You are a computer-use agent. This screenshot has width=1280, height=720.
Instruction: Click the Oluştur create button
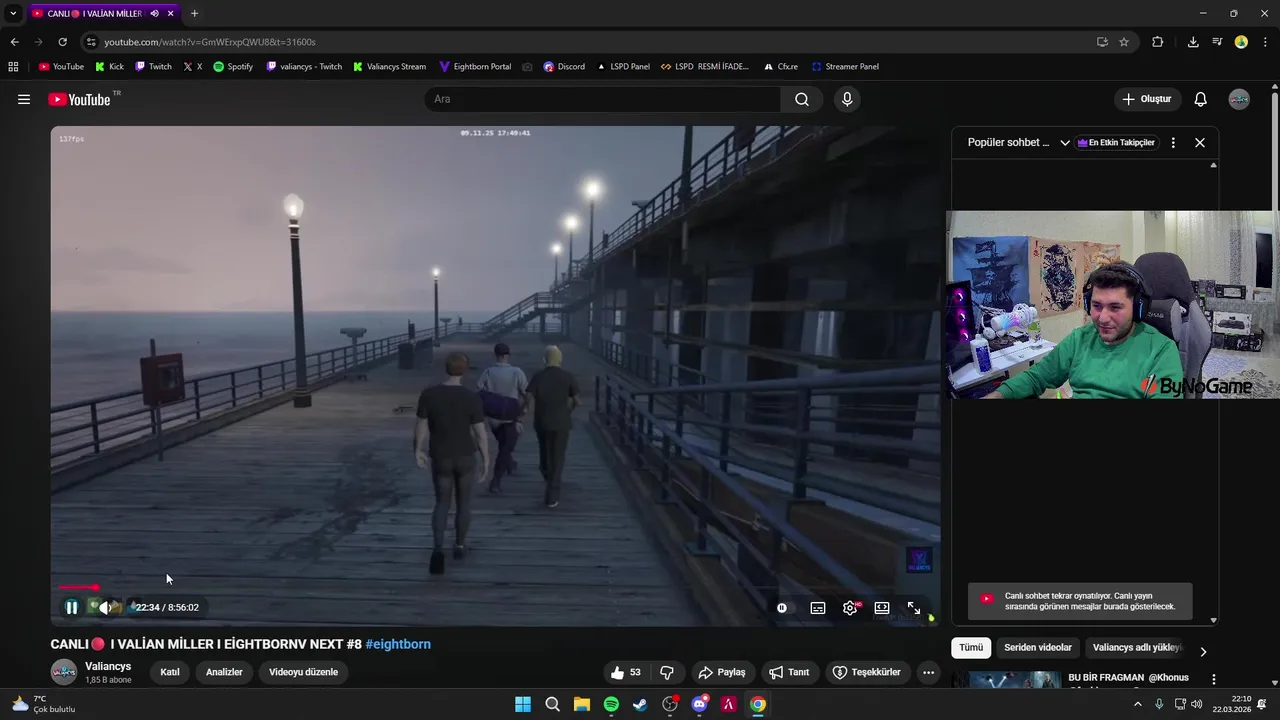coord(1148,99)
